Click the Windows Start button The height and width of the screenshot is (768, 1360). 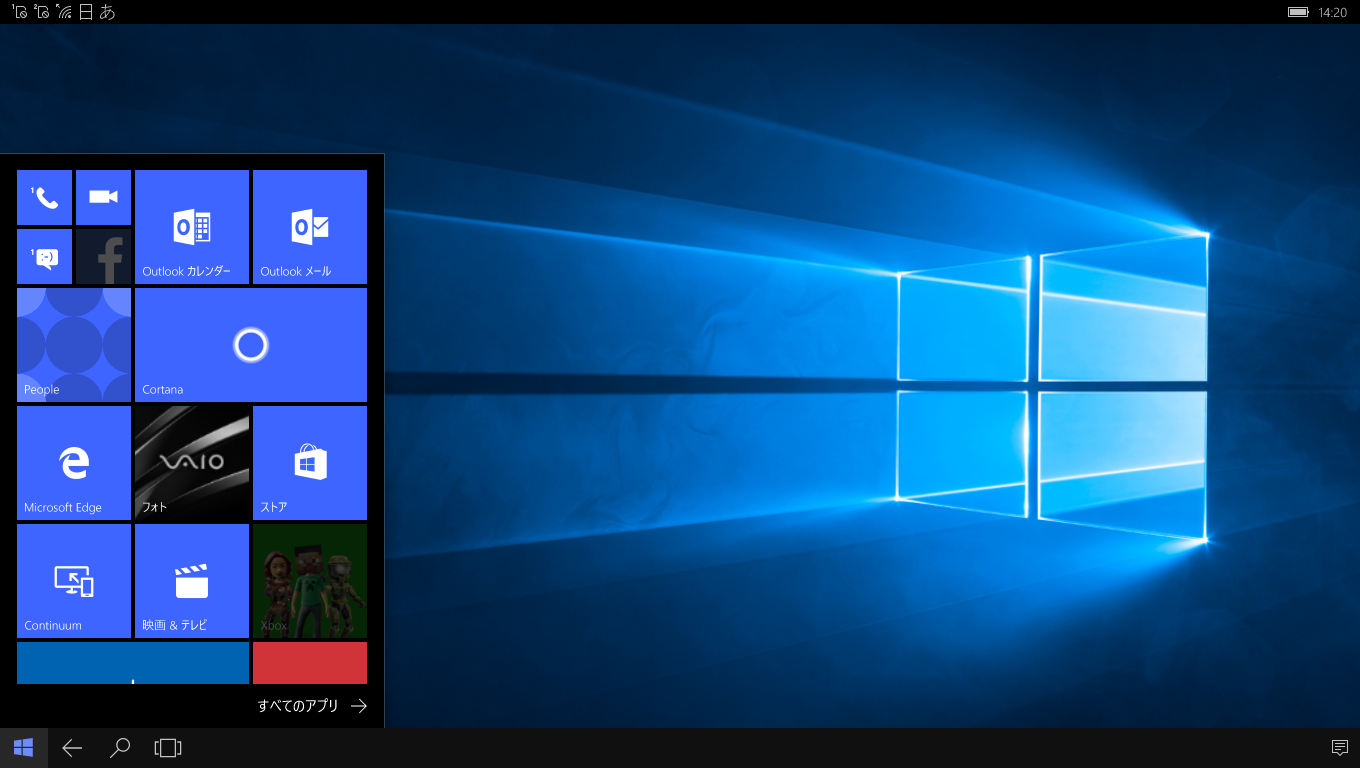[24, 748]
